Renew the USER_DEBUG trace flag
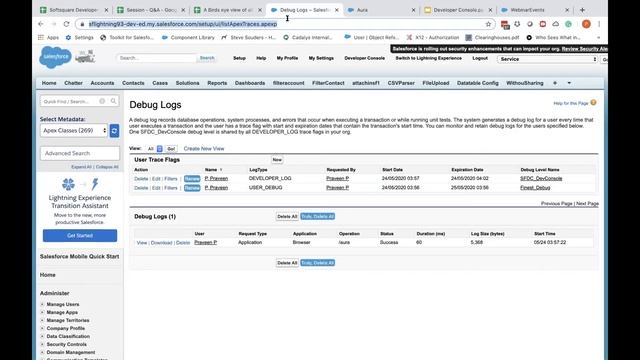 [x=192, y=188]
